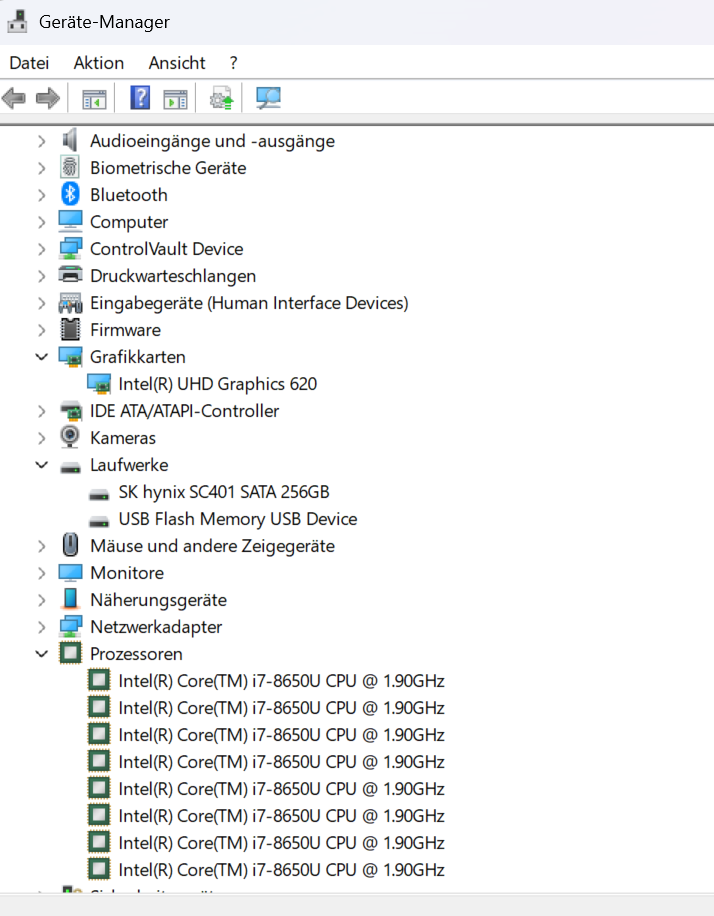Select USB Flash Memory USB Device
Viewport: 714px width, 916px height.
(238, 519)
